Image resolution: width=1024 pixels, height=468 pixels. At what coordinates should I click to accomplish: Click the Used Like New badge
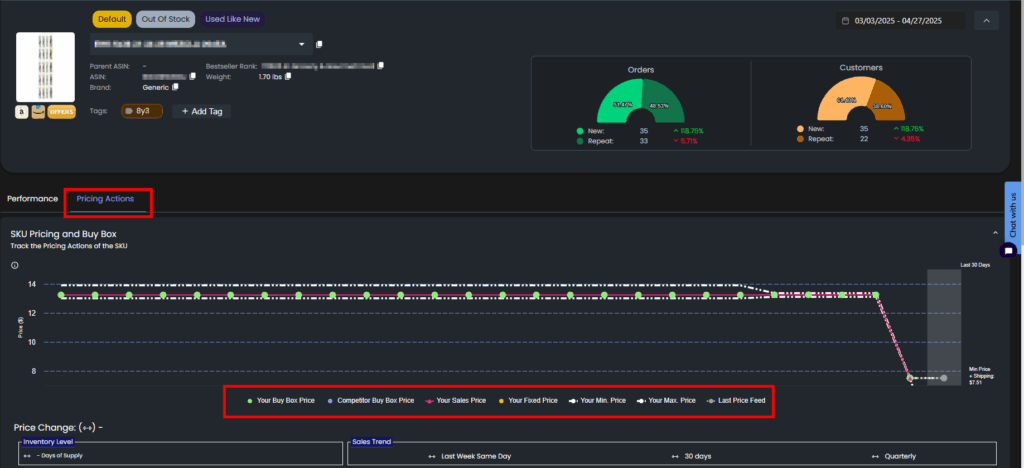pyautogui.click(x=232, y=19)
